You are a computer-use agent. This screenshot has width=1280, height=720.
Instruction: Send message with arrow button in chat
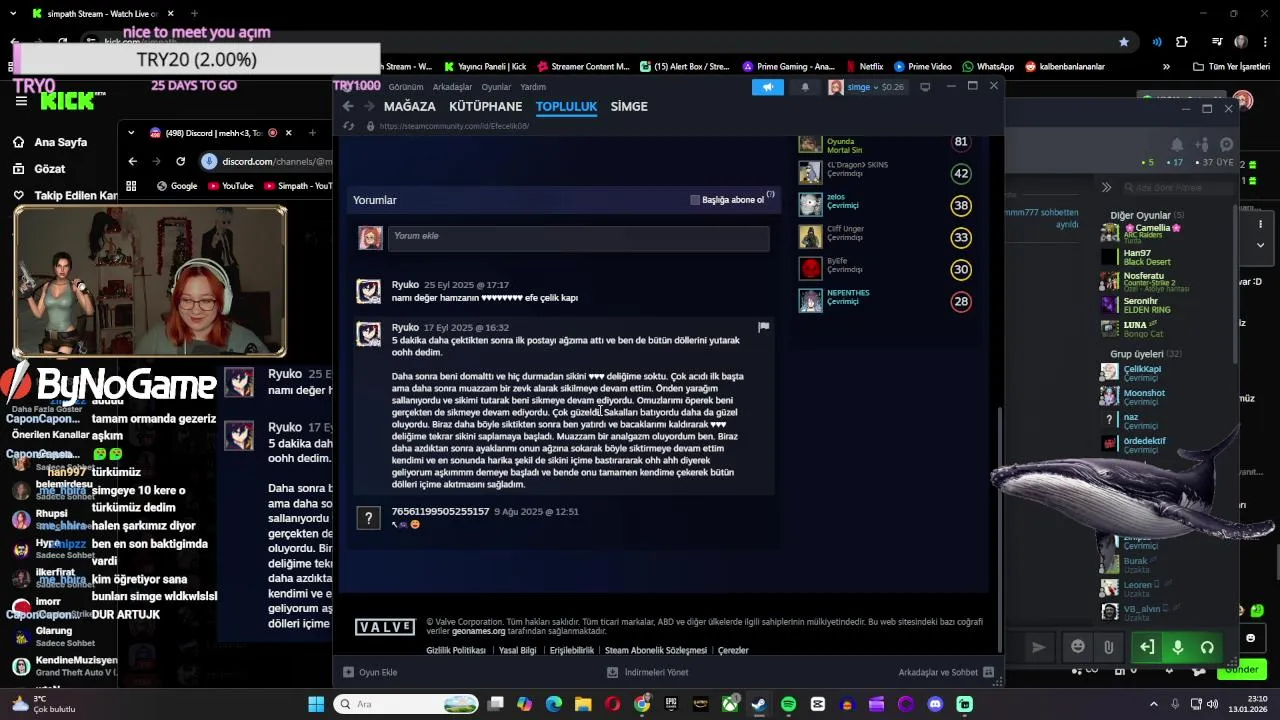[1038, 647]
